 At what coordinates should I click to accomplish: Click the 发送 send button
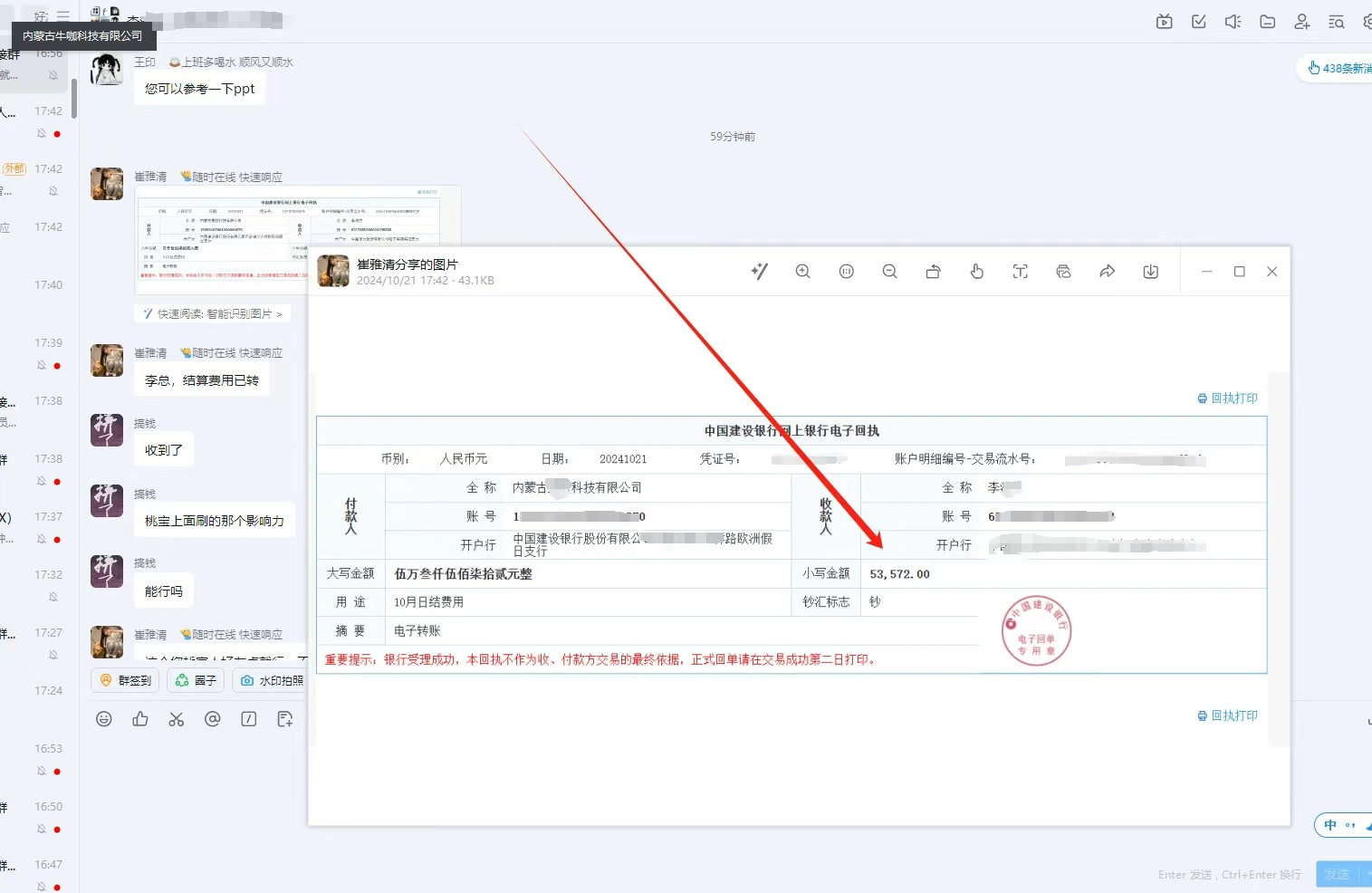click(1337, 874)
